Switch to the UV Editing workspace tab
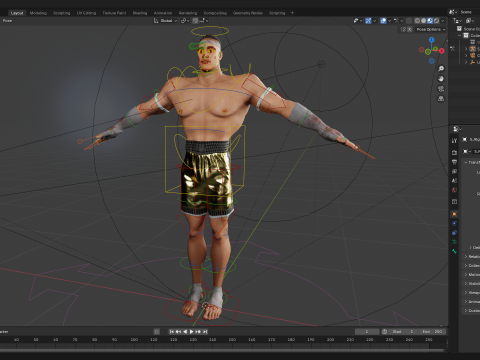Image resolution: width=480 pixels, height=360 pixels. tap(86, 13)
